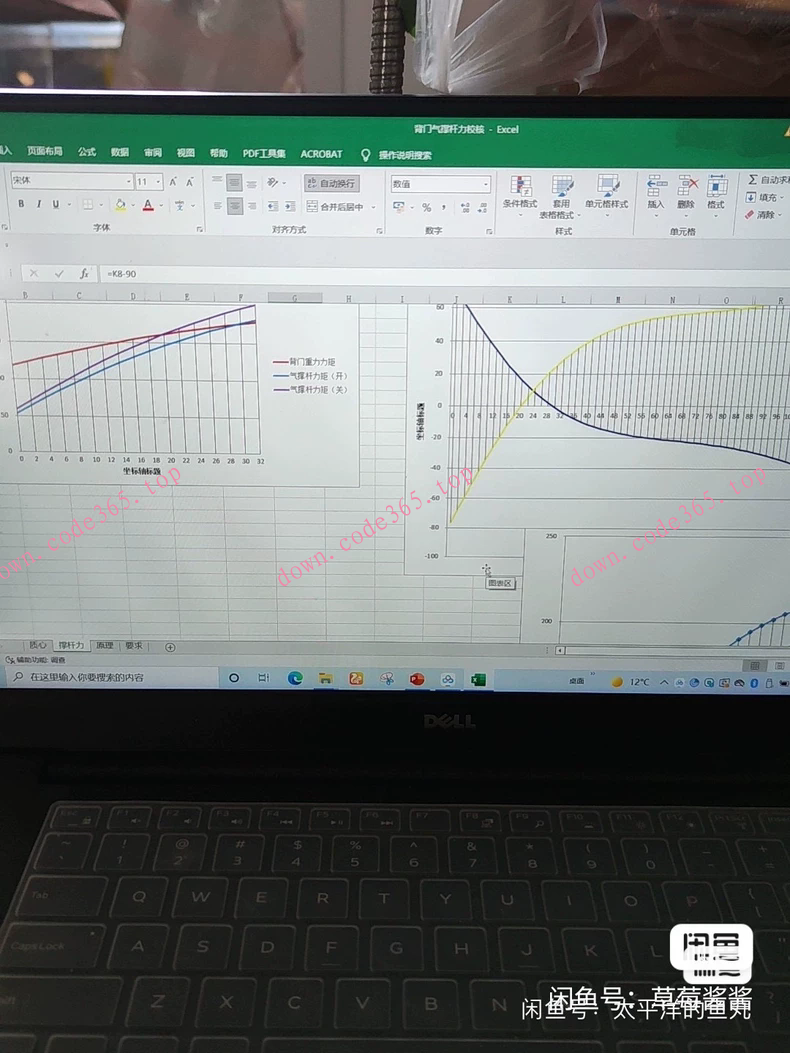
Task: Decrease decimal places
Action: (482, 208)
